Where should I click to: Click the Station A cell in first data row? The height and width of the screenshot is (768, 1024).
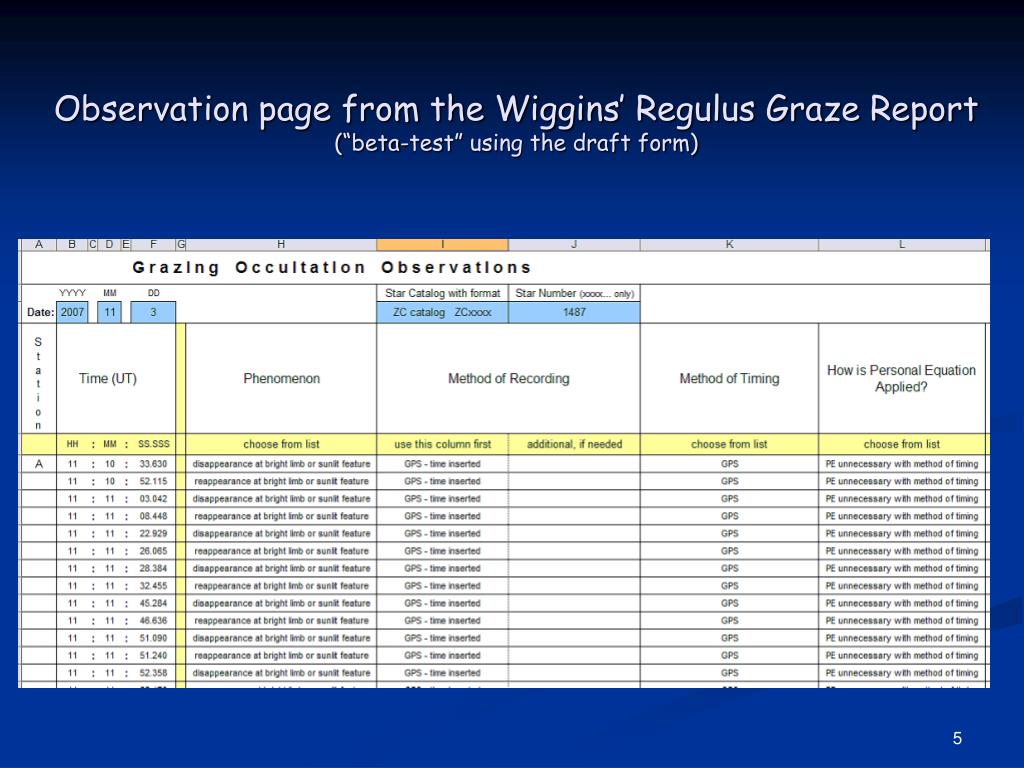coord(39,464)
